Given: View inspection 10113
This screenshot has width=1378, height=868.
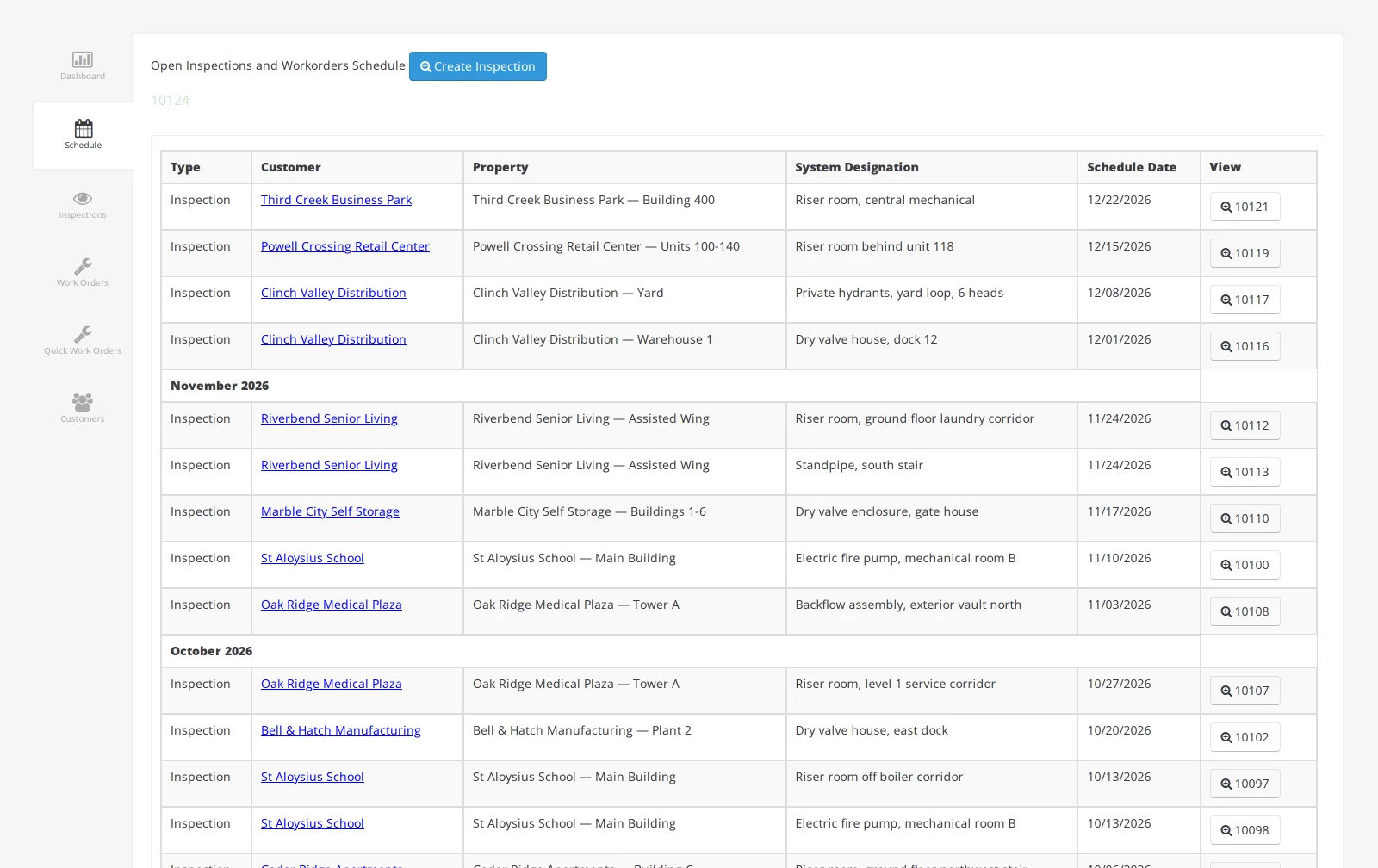Looking at the screenshot, I should (x=1245, y=472).
